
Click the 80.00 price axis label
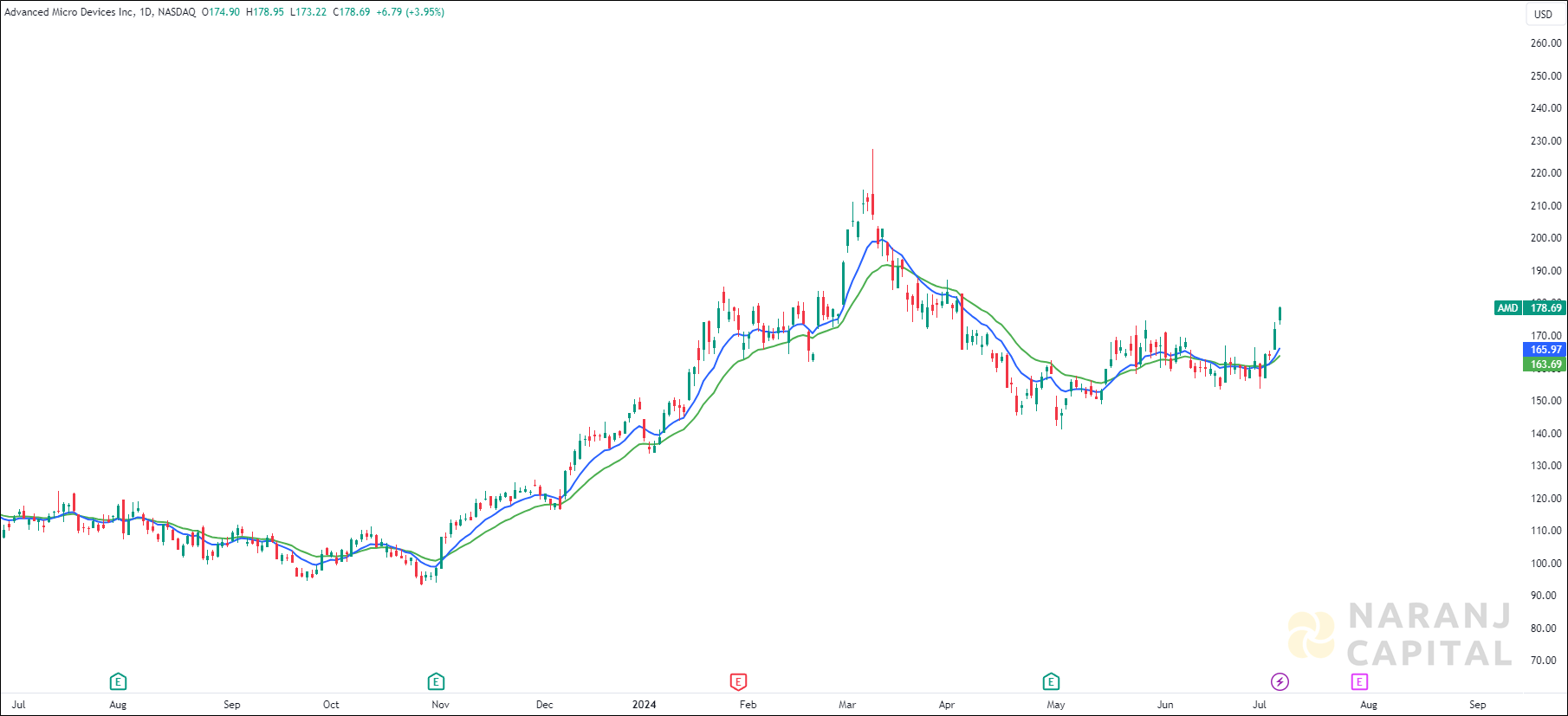(1545, 629)
